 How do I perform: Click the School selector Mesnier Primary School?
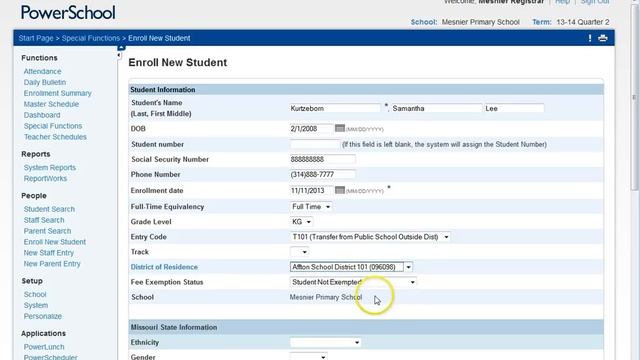[480, 22]
